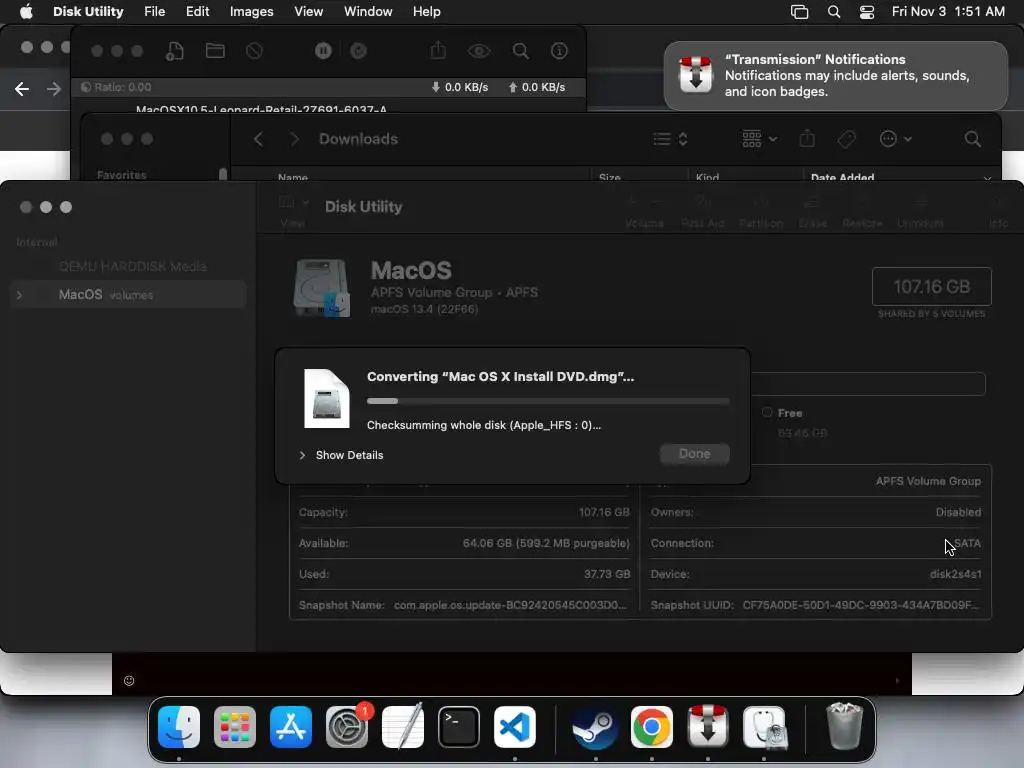Go back in Finder Downloads window

pyautogui.click(x=259, y=139)
